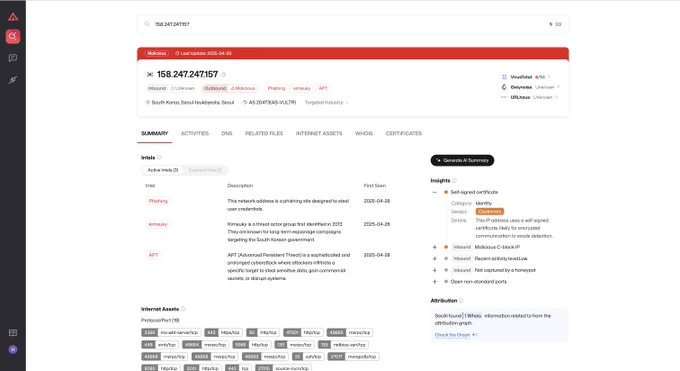Open the search icon in left sidebar
680x371 pixels.
(13, 36)
